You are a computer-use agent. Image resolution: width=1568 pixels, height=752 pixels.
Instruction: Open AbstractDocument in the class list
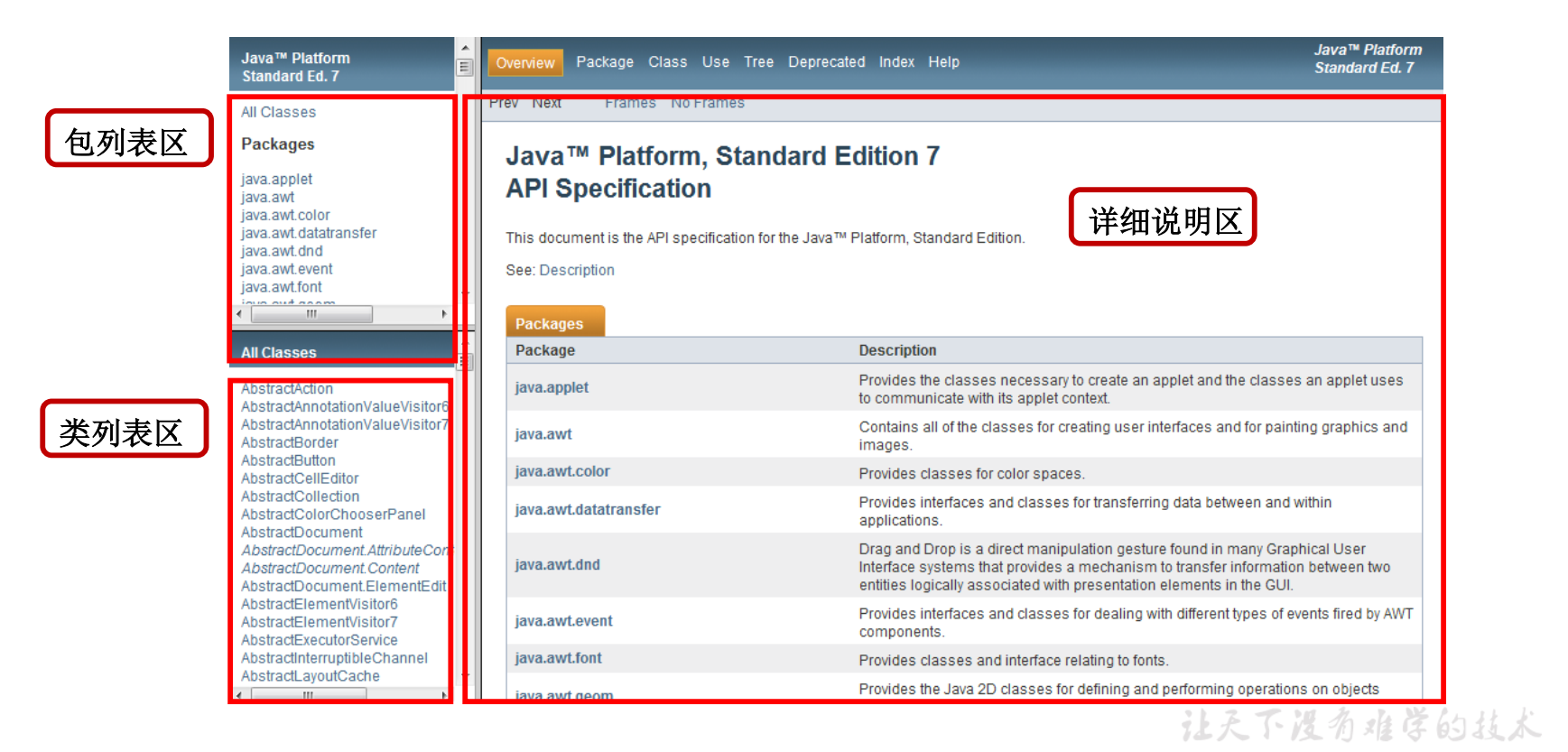pos(302,534)
